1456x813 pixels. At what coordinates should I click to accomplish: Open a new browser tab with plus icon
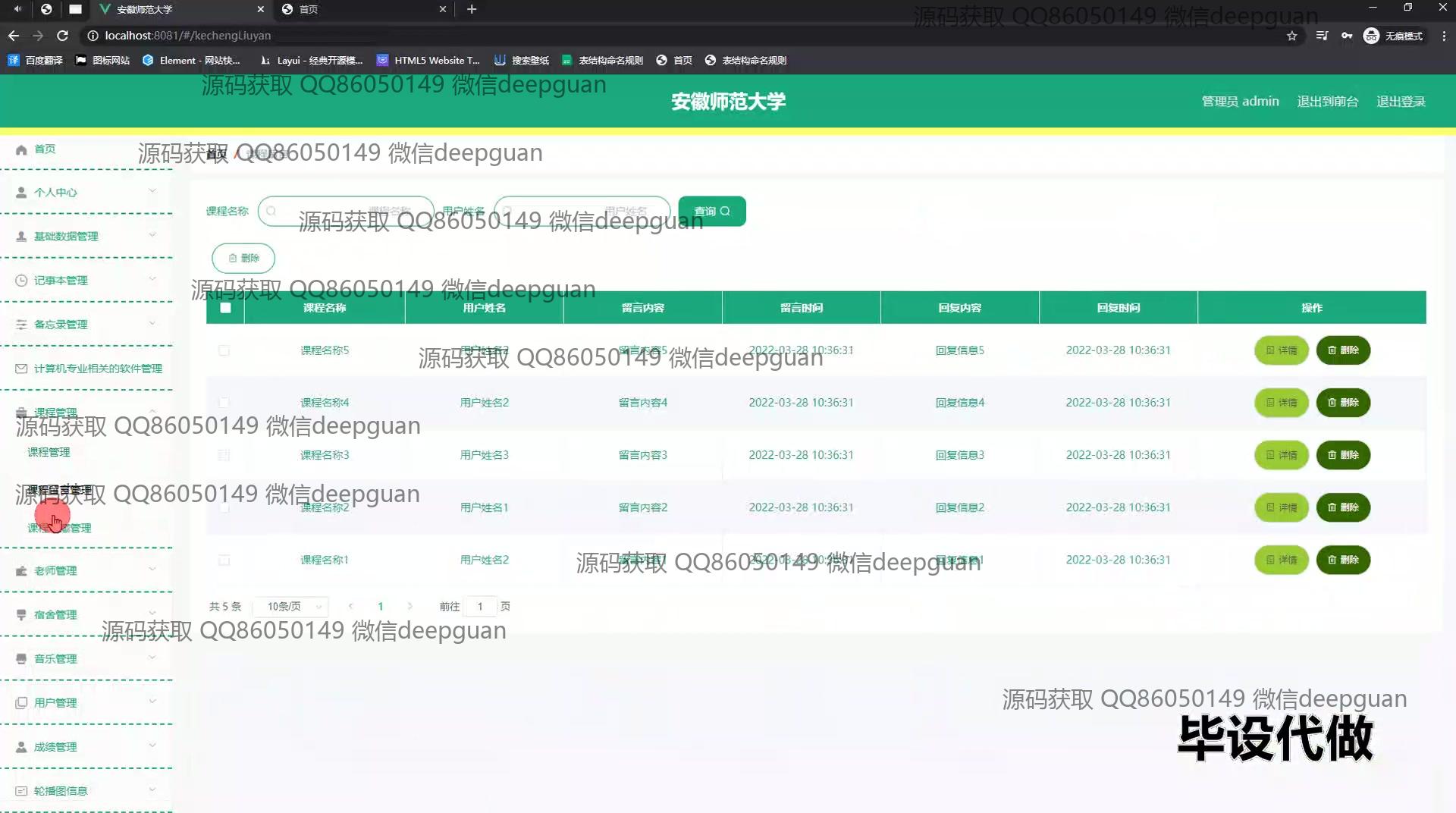[472, 9]
